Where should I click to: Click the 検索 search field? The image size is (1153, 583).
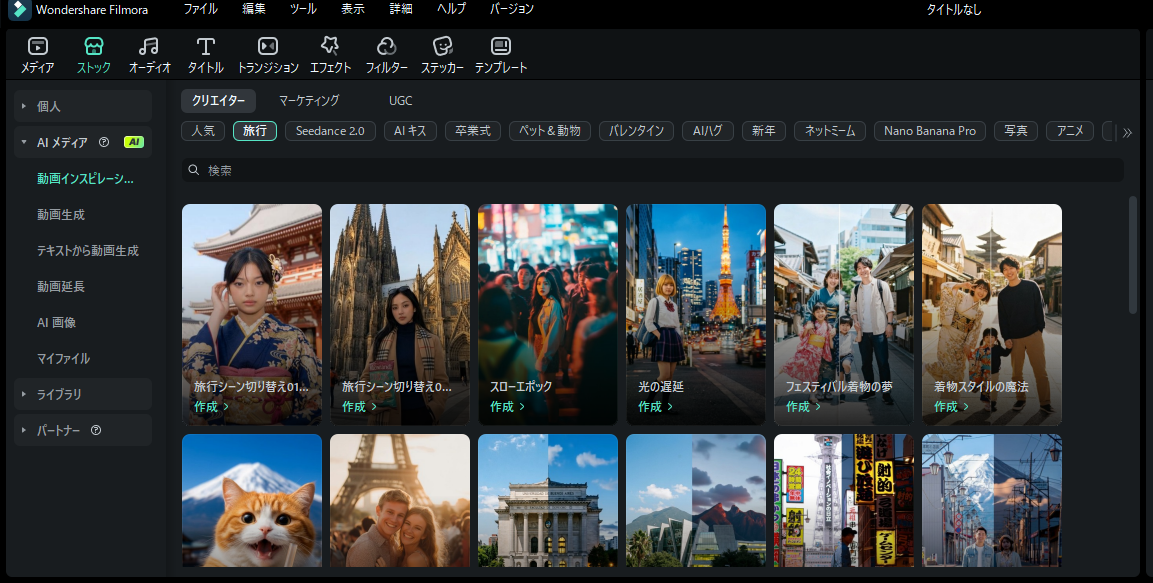tap(650, 170)
